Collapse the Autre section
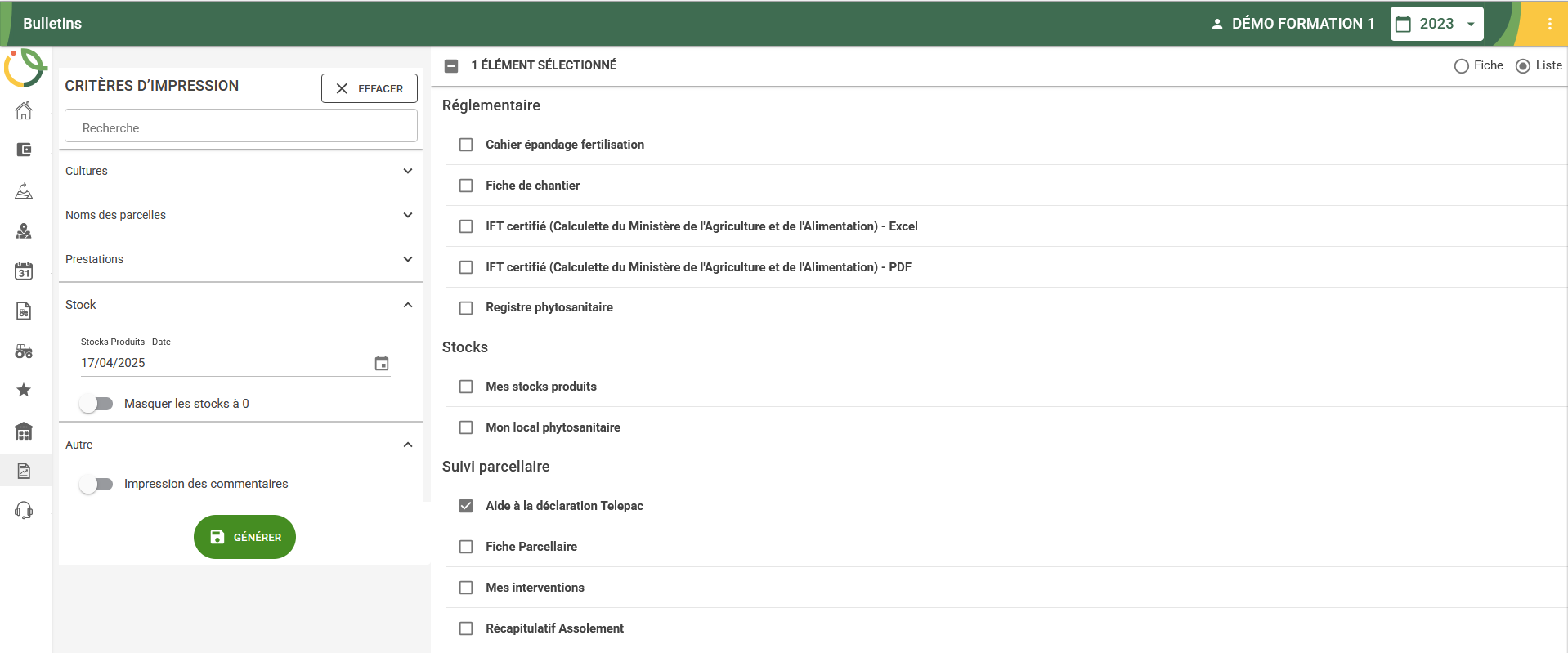 point(241,445)
